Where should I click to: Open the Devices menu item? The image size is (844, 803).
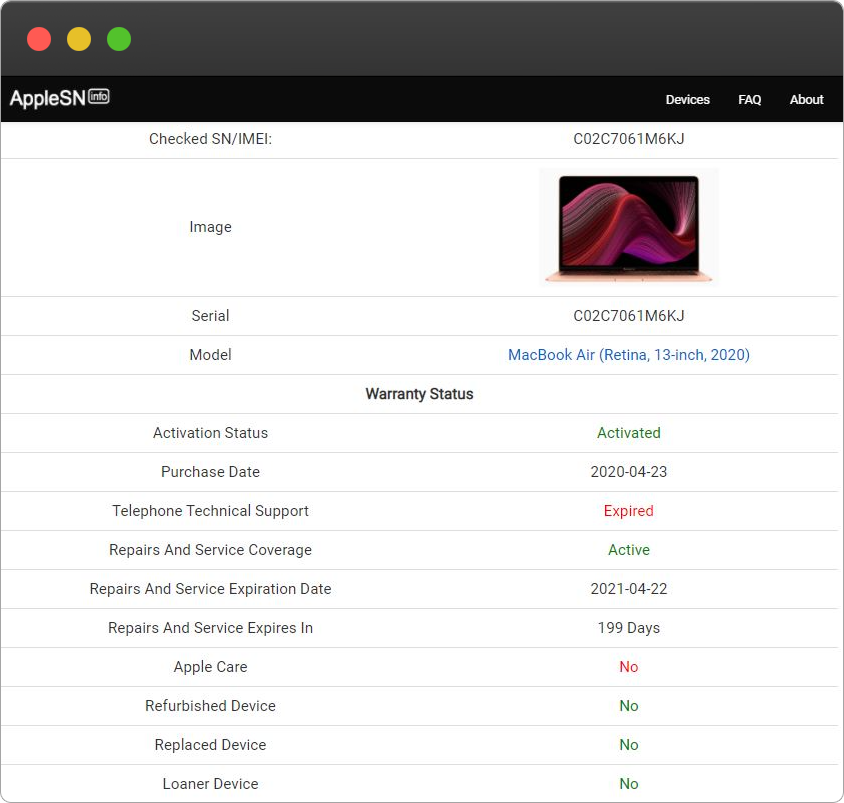click(x=687, y=100)
